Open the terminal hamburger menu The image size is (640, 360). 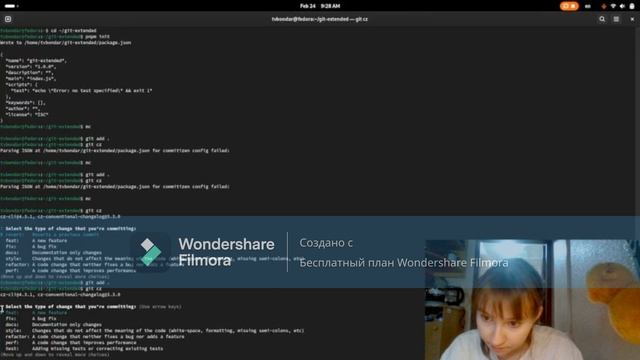(616, 19)
